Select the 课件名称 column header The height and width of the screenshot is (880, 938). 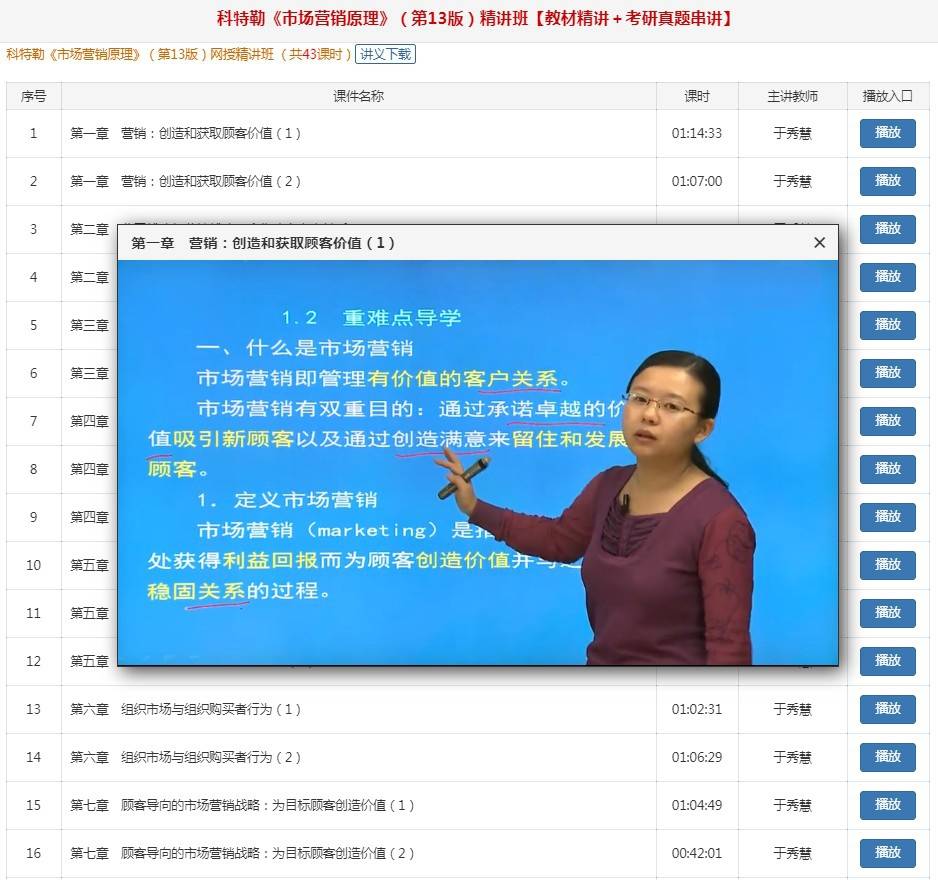[358, 96]
